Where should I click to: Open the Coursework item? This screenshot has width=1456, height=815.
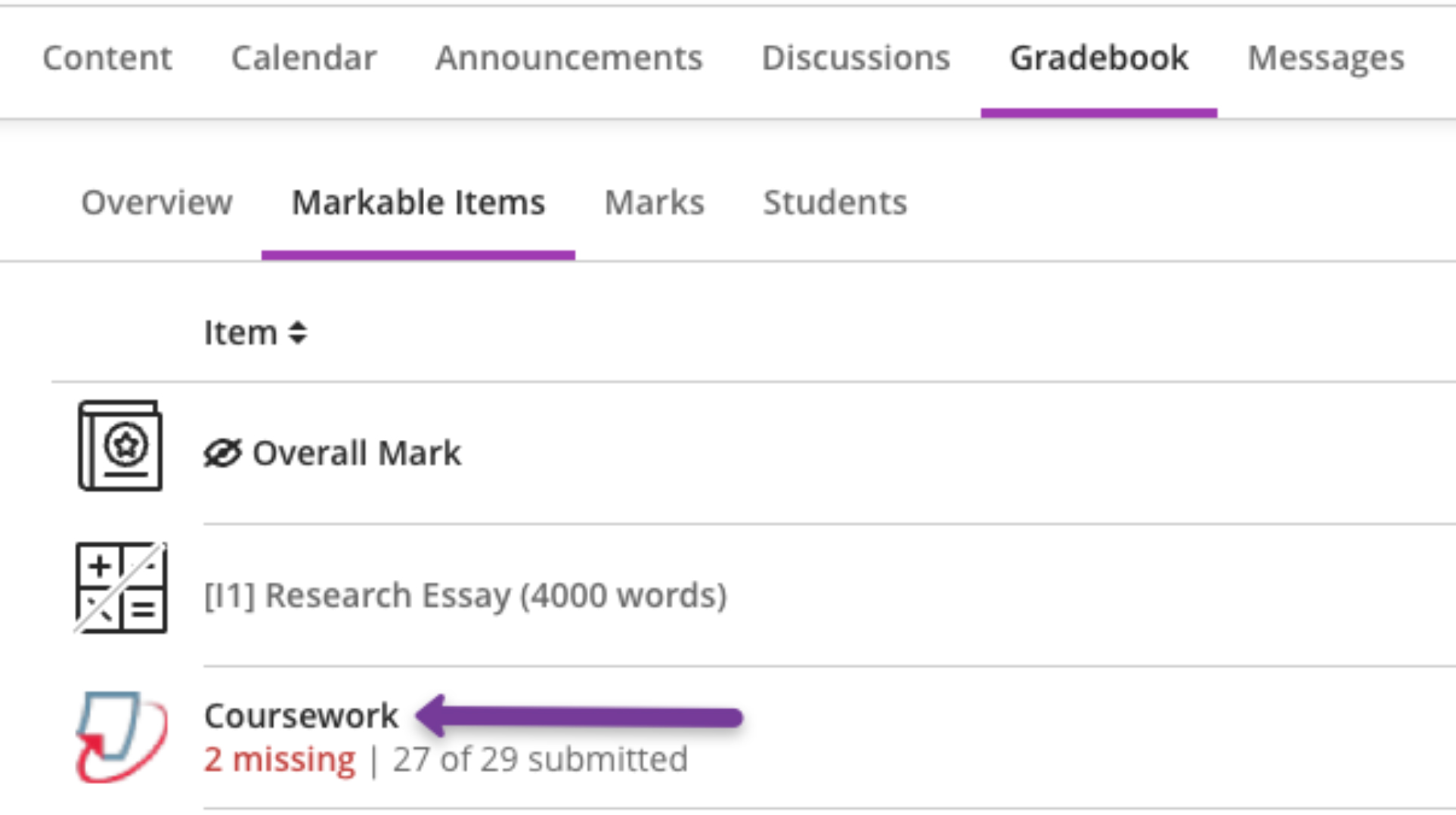[x=301, y=714]
